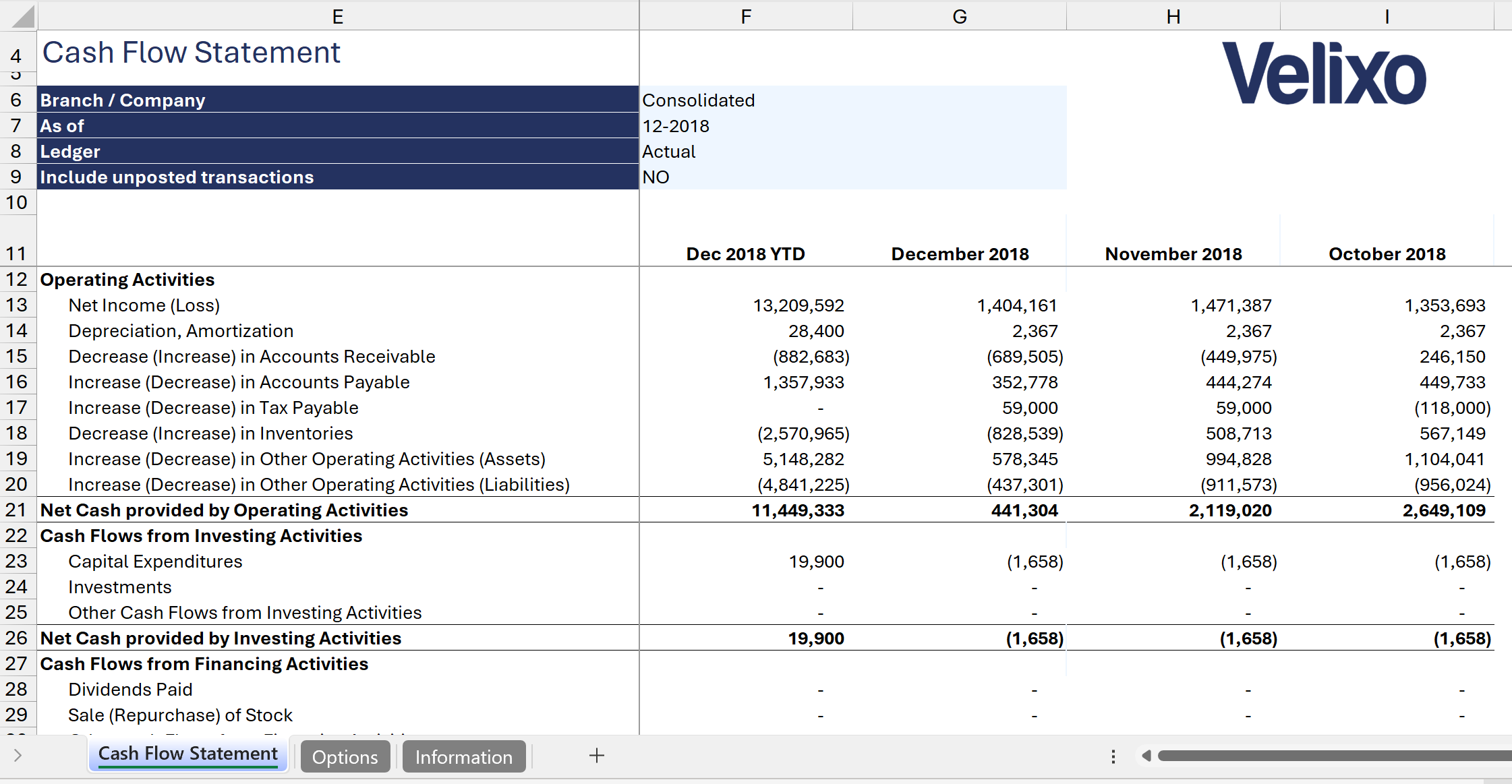Click the 'Dec 2018 YTD' column heading
1512x784 pixels.
pyautogui.click(x=746, y=254)
